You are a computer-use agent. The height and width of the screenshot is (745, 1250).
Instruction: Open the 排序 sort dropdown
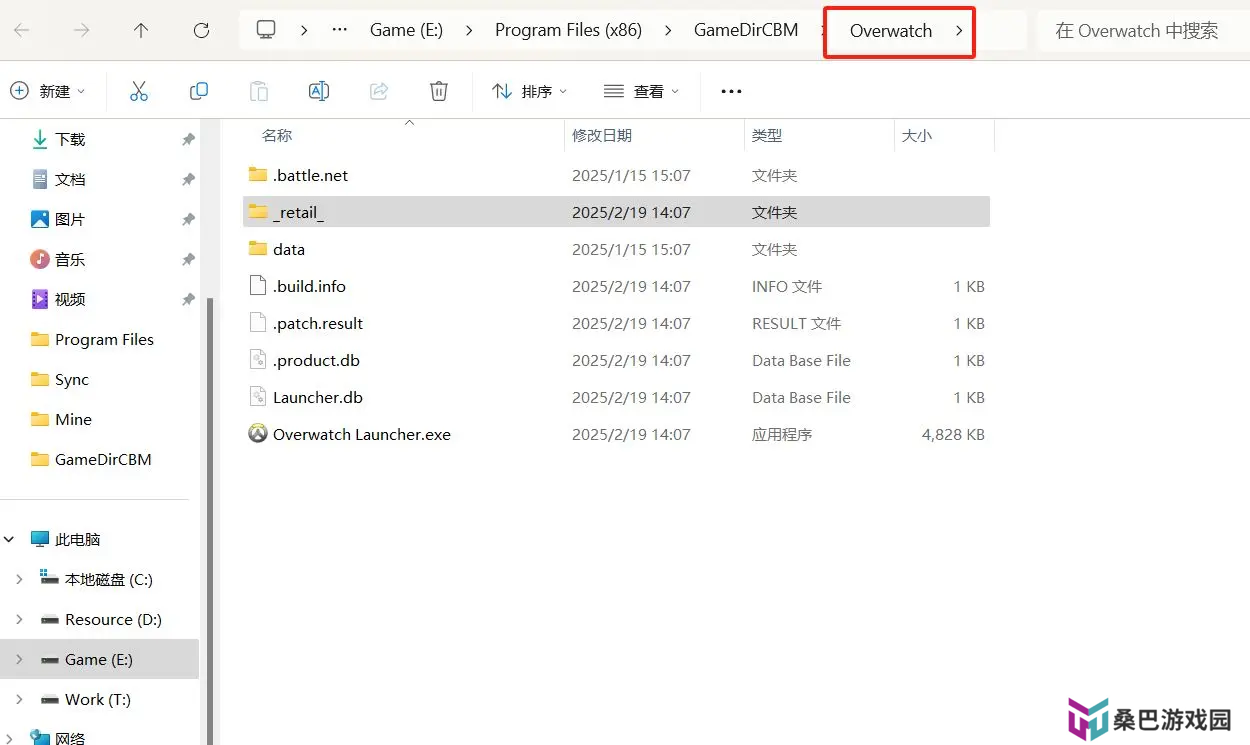pyautogui.click(x=530, y=91)
